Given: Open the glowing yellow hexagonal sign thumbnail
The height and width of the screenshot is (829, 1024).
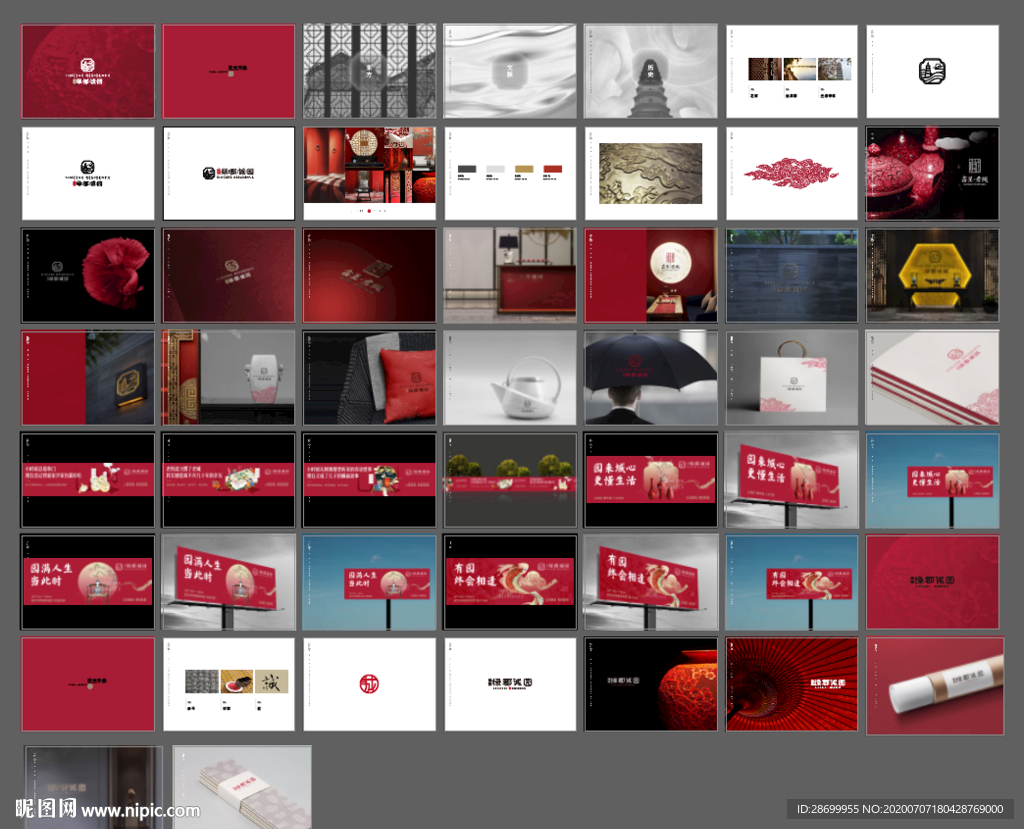Looking at the screenshot, I should point(933,275).
